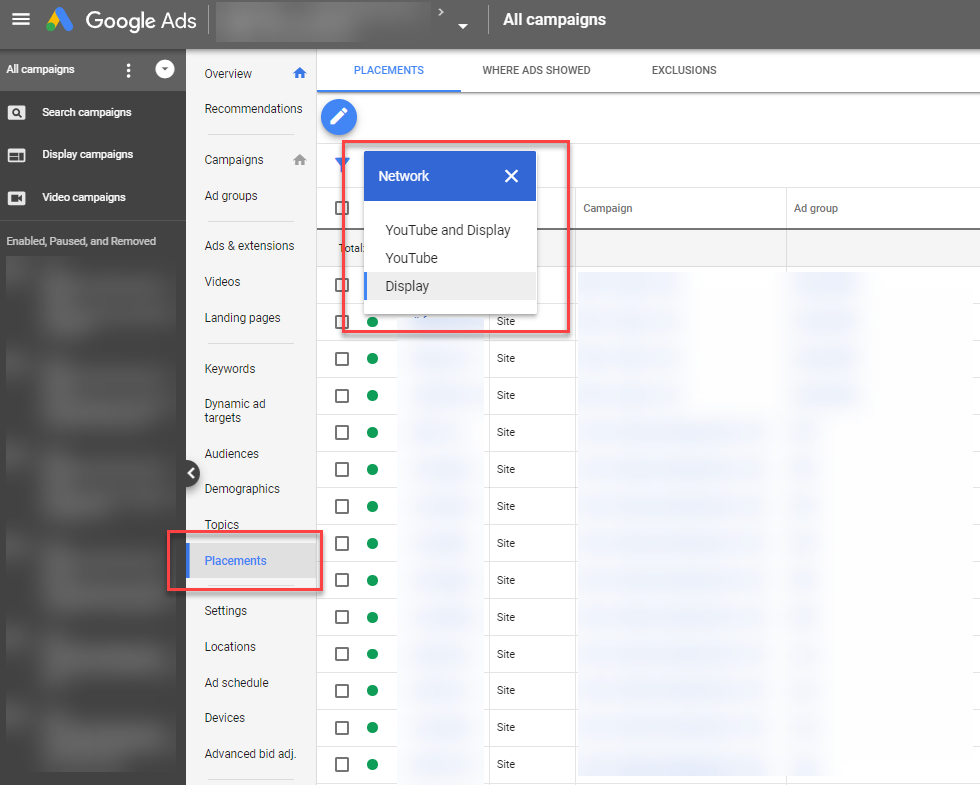
Task: Open the All campaigns three-dot menu
Action: [x=129, y=70]
